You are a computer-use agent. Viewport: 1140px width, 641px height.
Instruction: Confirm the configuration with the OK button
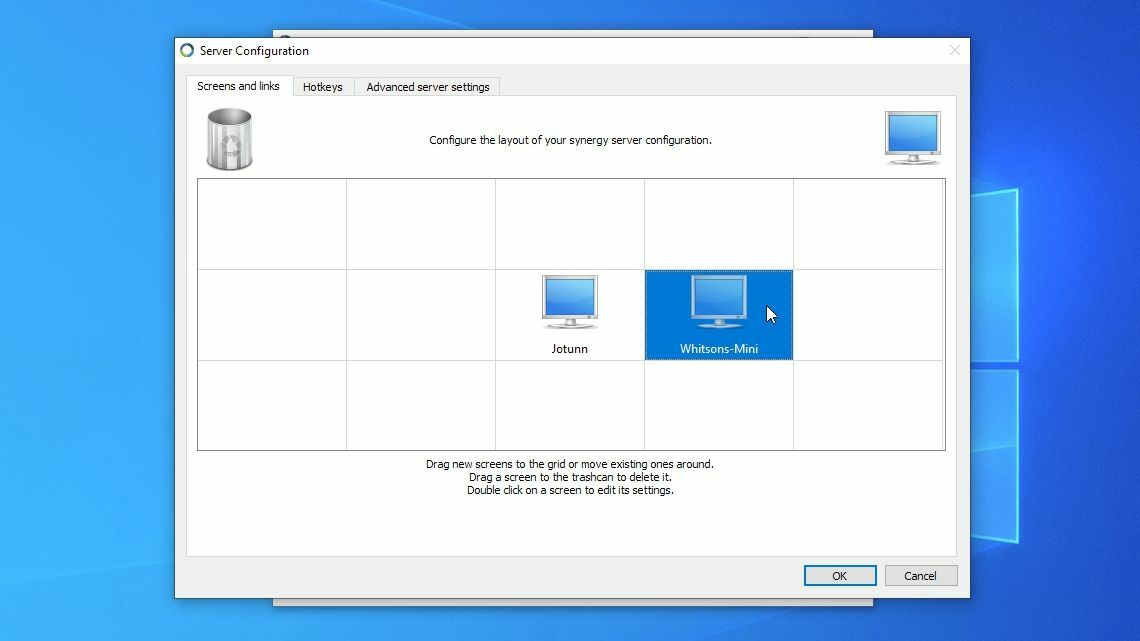point(839,575)
